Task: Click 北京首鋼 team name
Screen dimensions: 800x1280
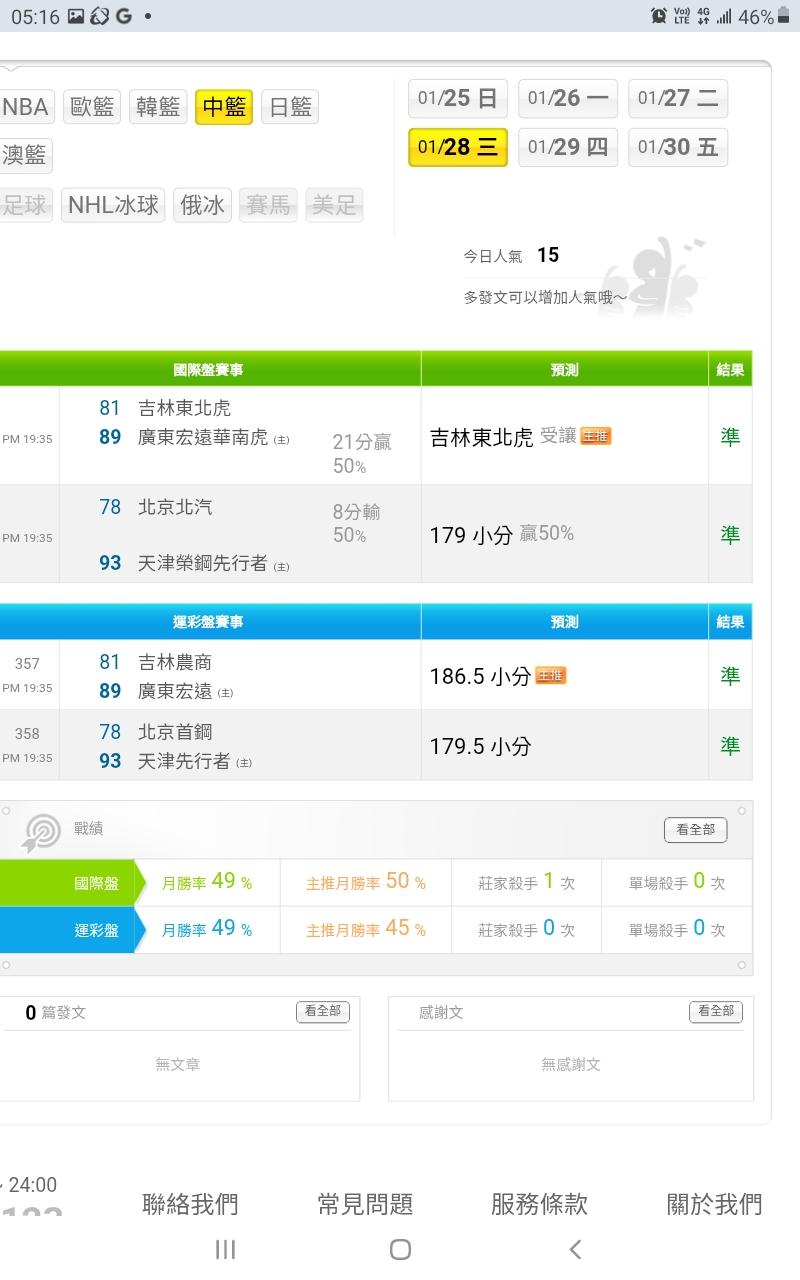Action: point(175,732)
